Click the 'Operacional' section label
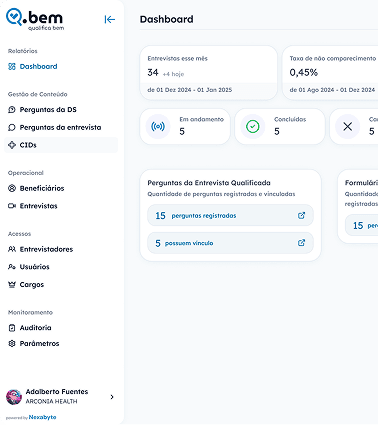 (x=26, y=173)
